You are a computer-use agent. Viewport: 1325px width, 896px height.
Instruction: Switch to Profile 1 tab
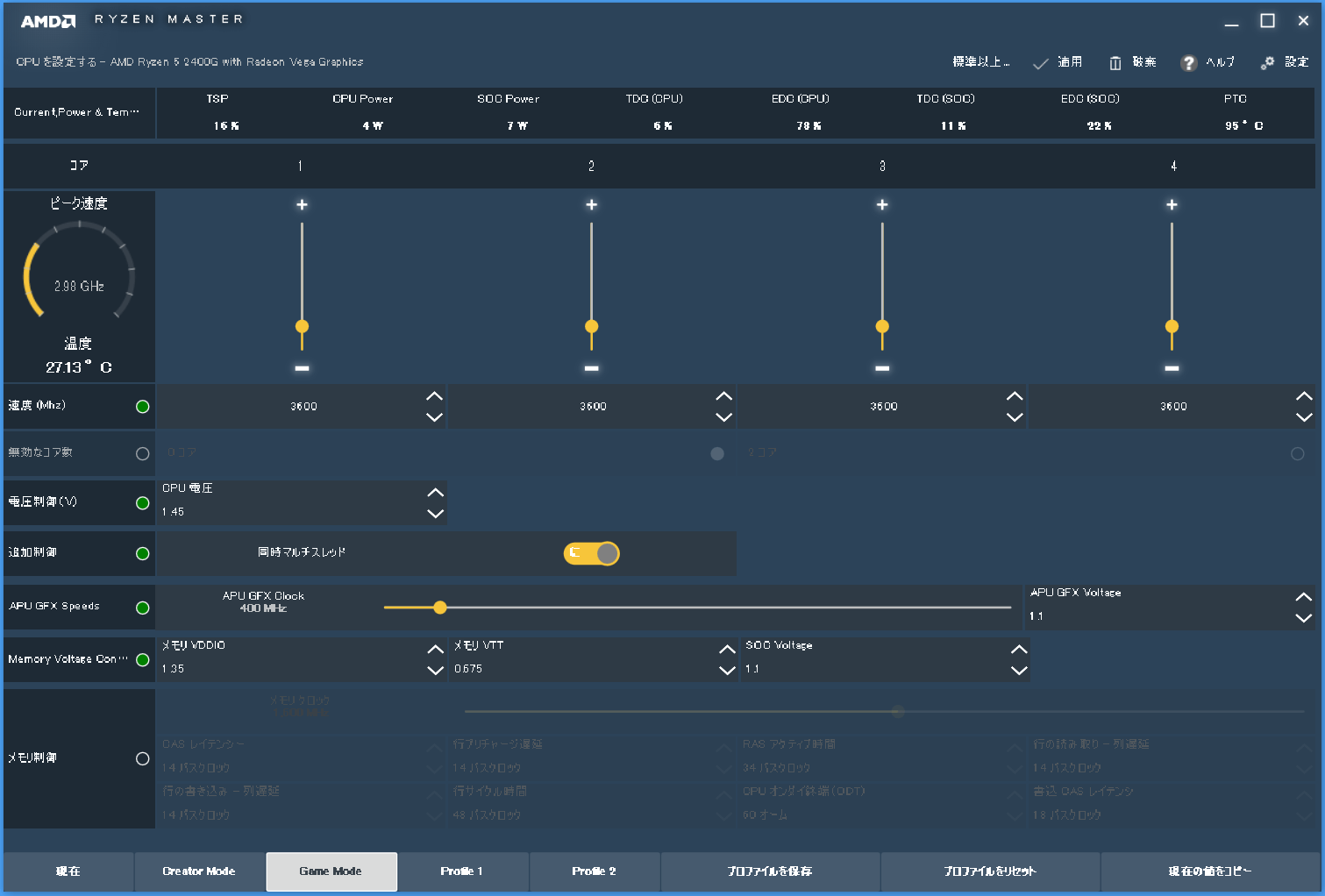[x=463, y=871]
